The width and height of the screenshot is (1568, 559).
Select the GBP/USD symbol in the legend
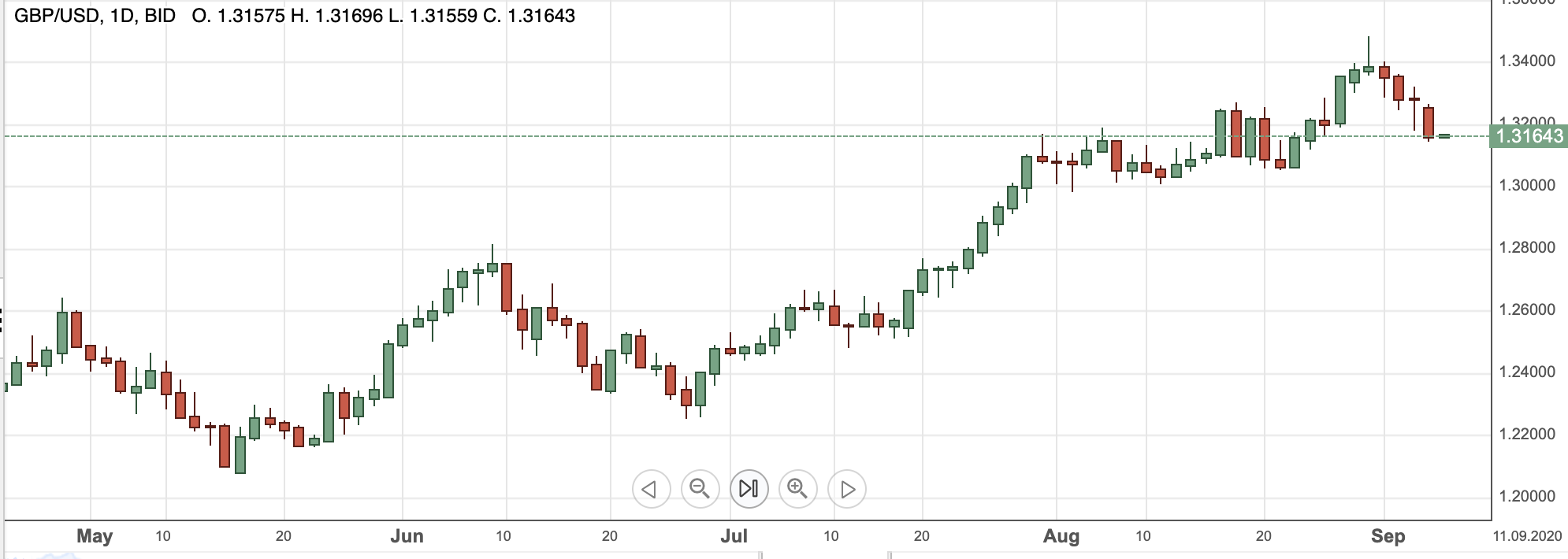[55, 13]
